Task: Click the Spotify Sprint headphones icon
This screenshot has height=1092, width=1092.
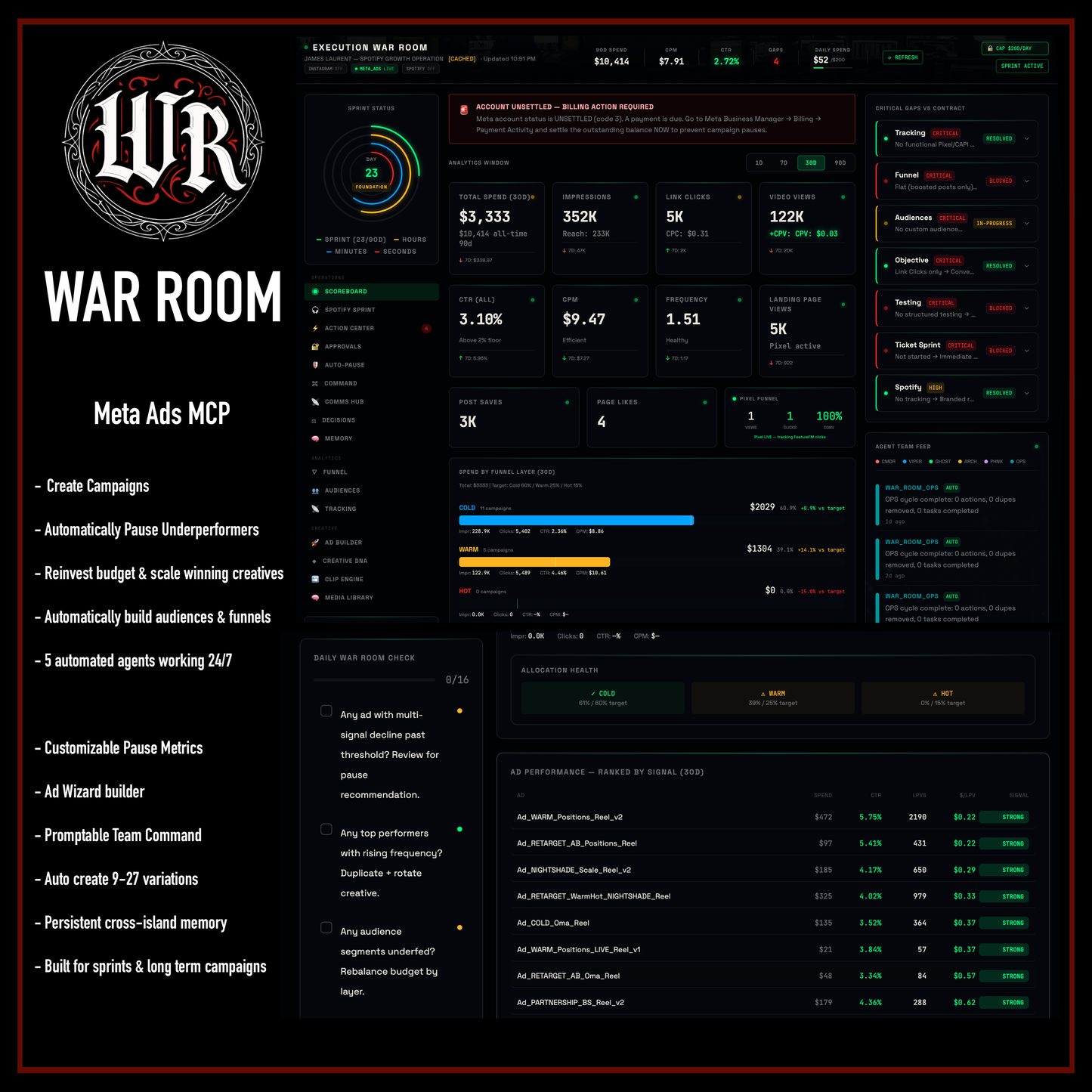Action: click(x=315, y=310)
